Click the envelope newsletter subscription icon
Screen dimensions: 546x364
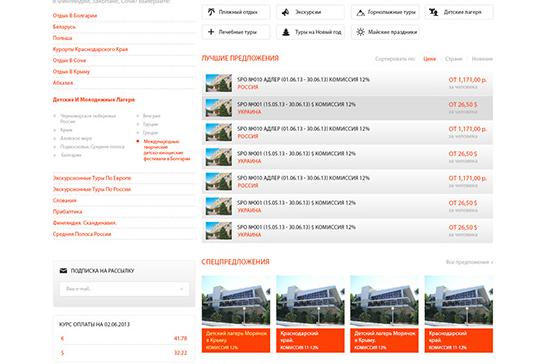pyautogui.click(x=63, y=271)
